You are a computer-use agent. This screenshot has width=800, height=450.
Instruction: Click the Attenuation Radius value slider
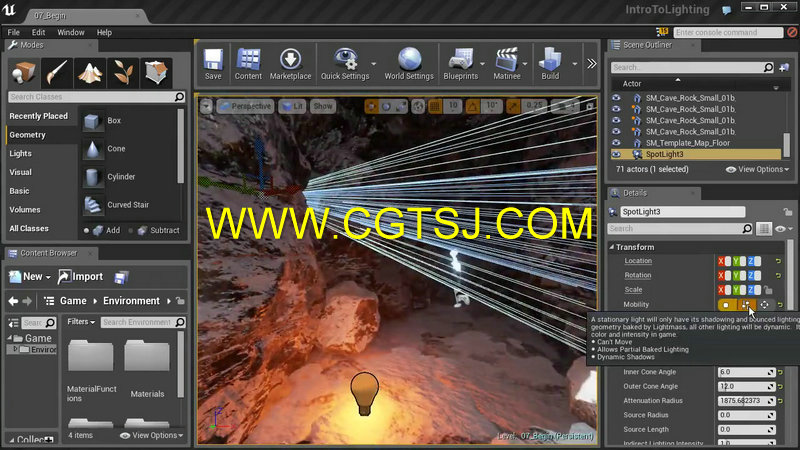pos(746,401)
